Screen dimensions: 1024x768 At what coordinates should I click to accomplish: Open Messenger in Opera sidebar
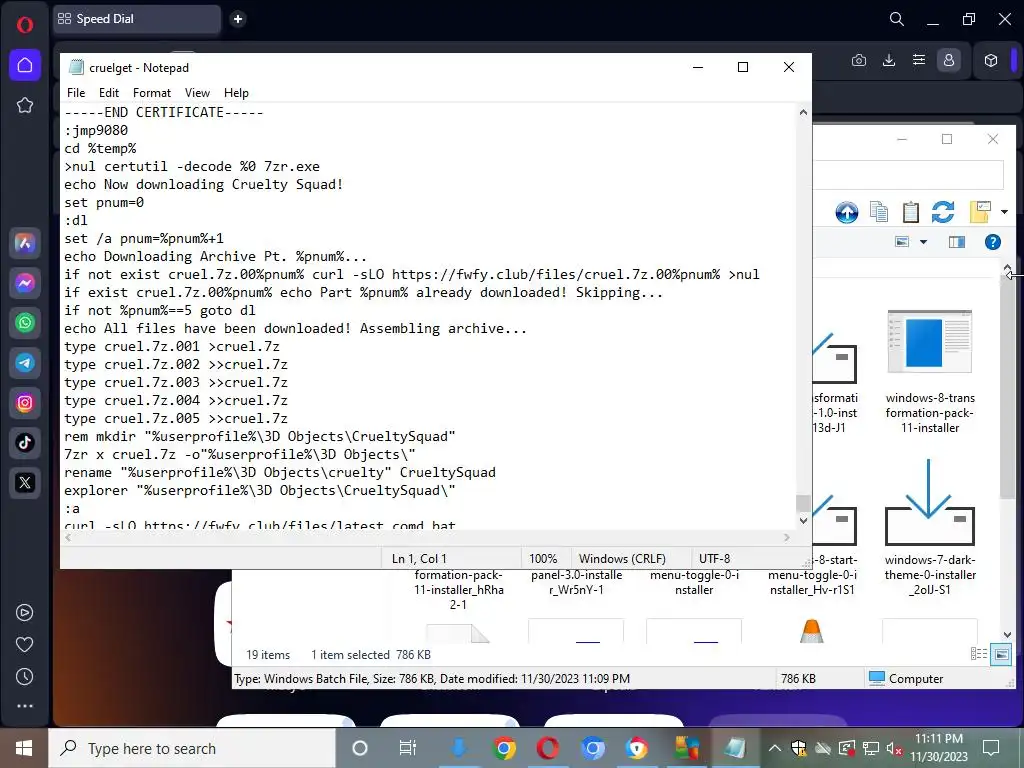[25, 283]
